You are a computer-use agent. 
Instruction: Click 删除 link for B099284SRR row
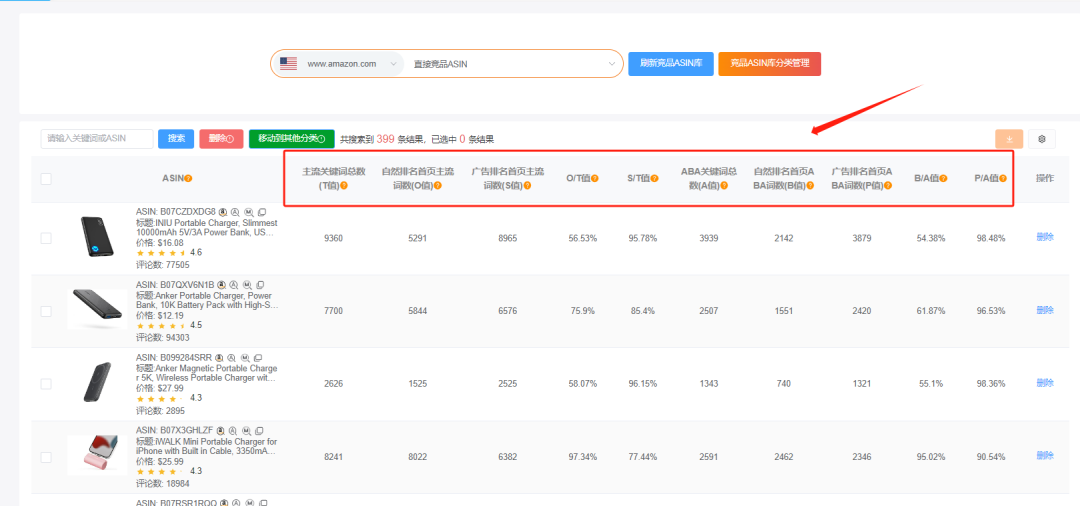click(x=1045, y=383)
